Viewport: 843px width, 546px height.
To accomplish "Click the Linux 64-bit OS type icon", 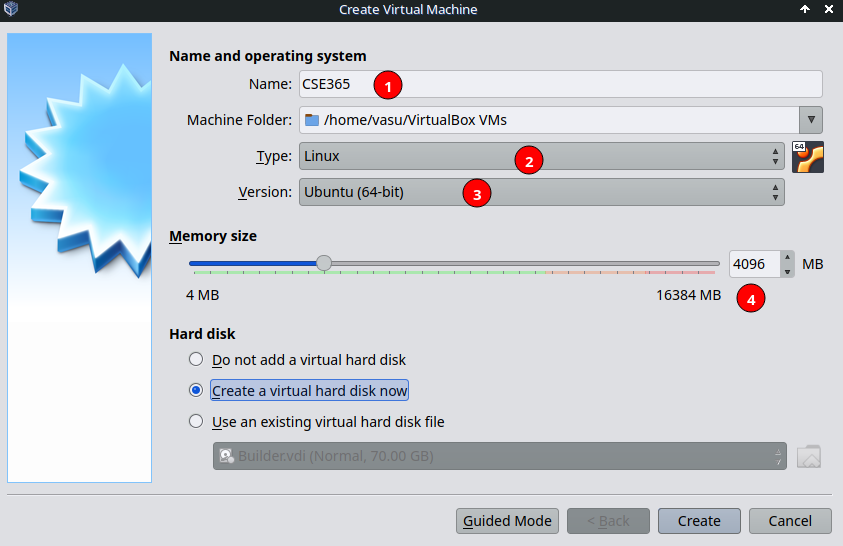I will (x=807, y=157).
